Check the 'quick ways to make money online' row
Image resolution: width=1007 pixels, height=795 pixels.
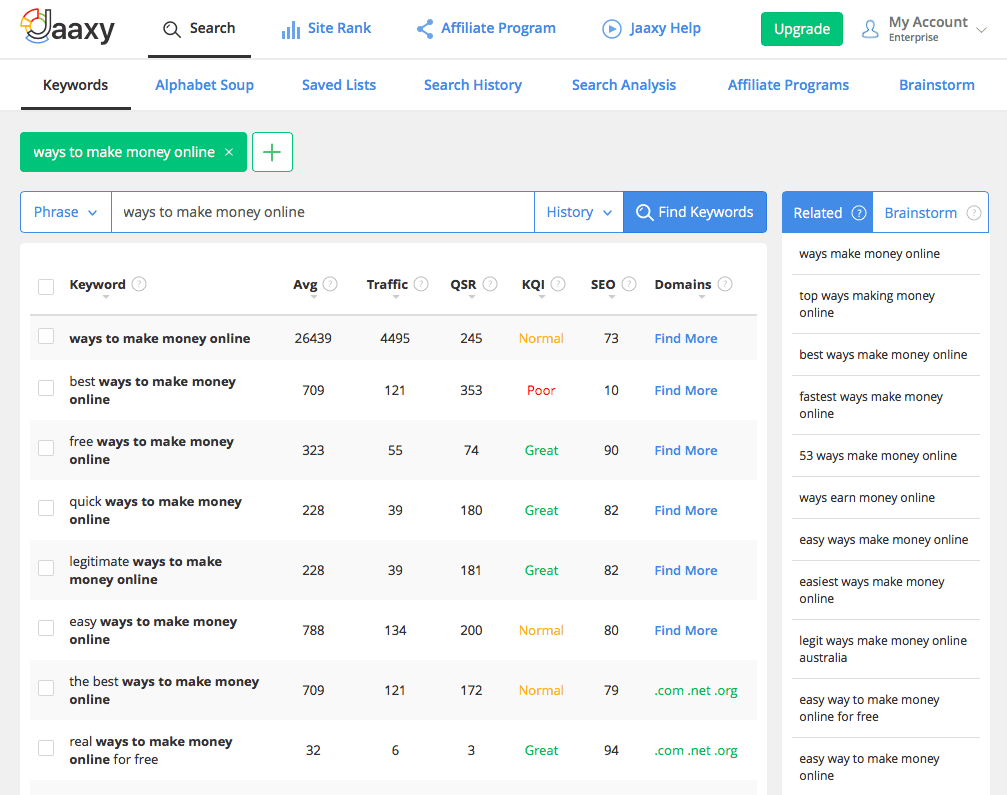click(x=46, y=508)
